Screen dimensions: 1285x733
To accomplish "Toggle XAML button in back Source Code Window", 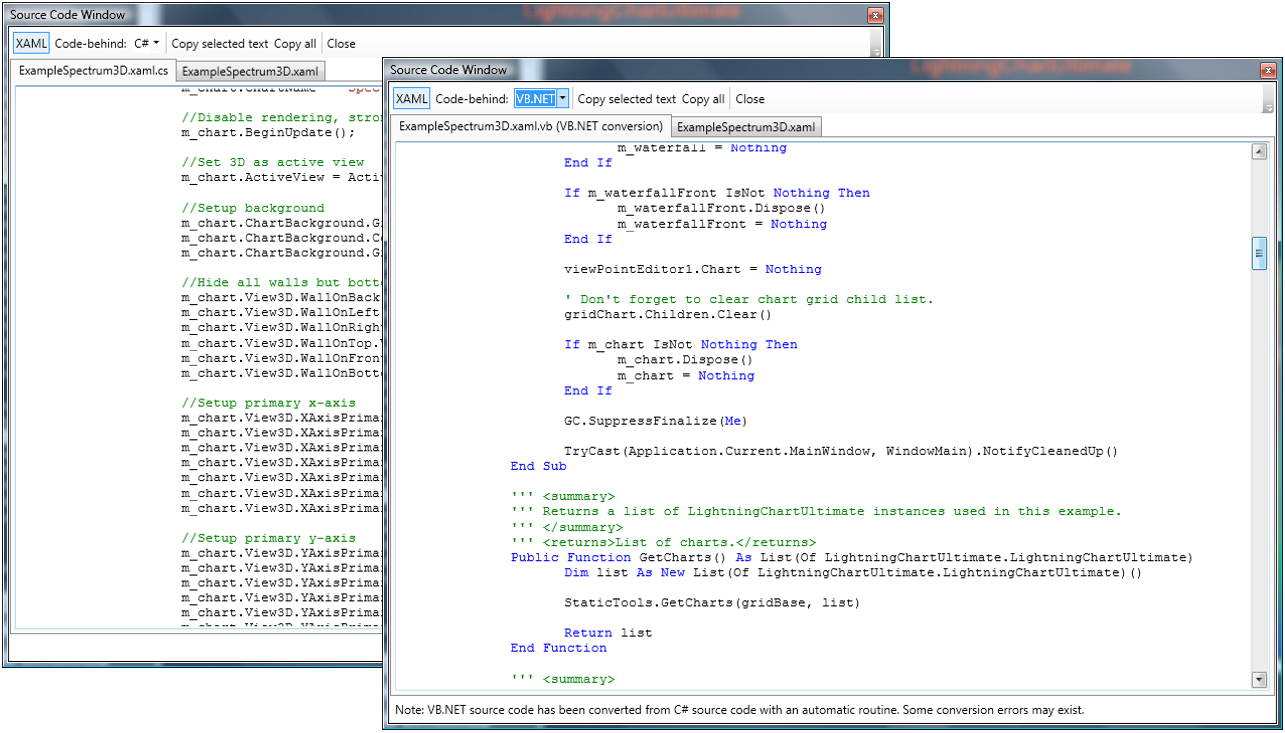I will 31,43.
